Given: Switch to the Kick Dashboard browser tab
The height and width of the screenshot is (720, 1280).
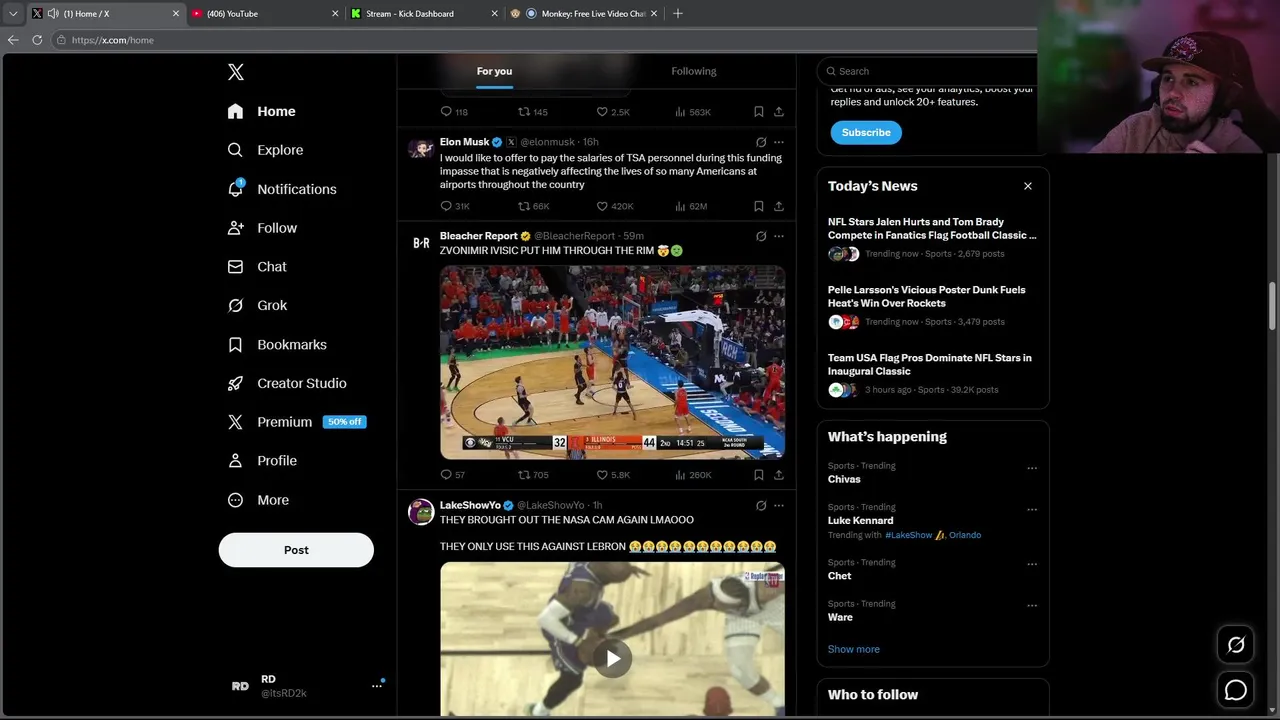Looking at the screenshot, I should point(424,14).
